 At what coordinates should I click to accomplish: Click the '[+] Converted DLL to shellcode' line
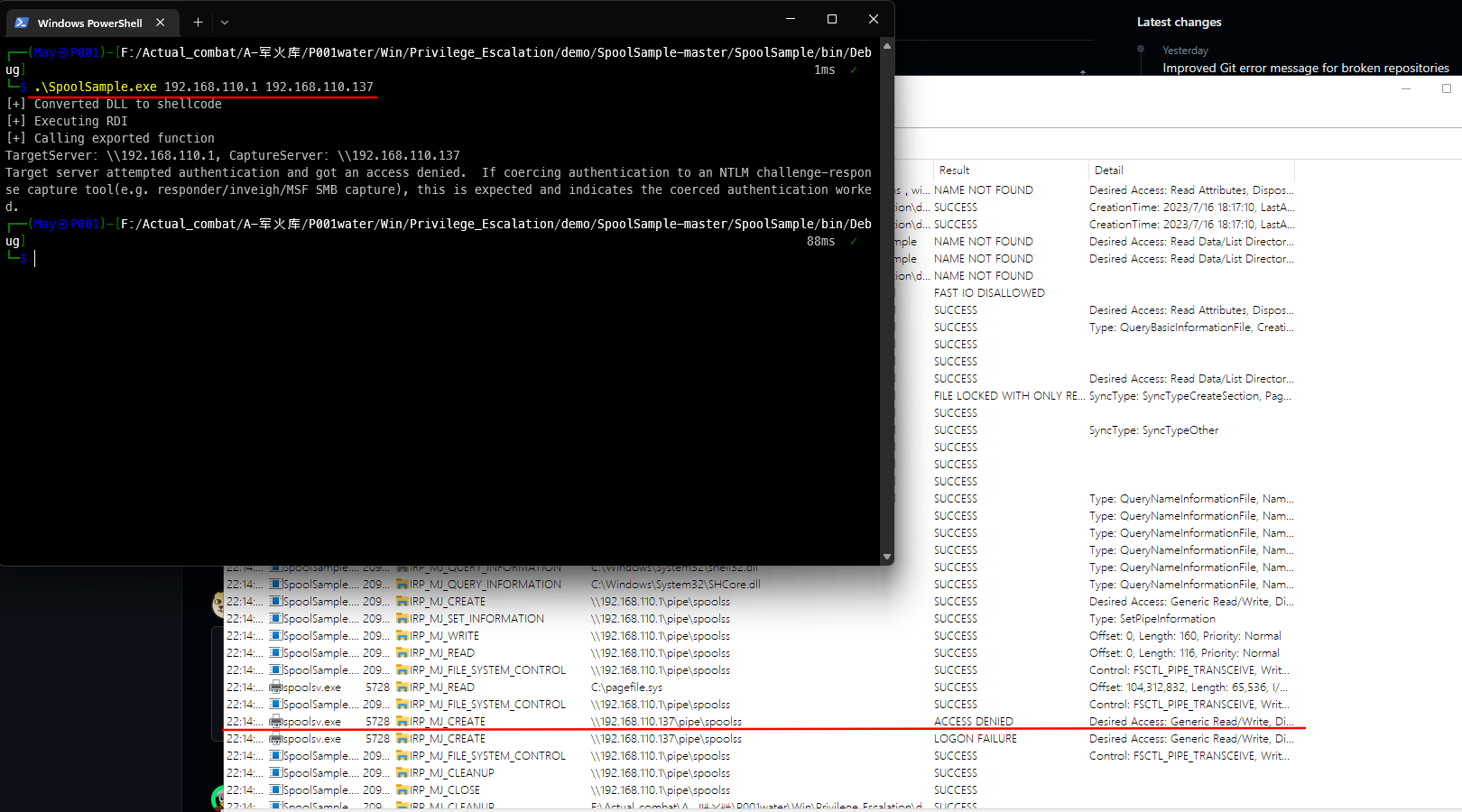click(x=114, y=104)
